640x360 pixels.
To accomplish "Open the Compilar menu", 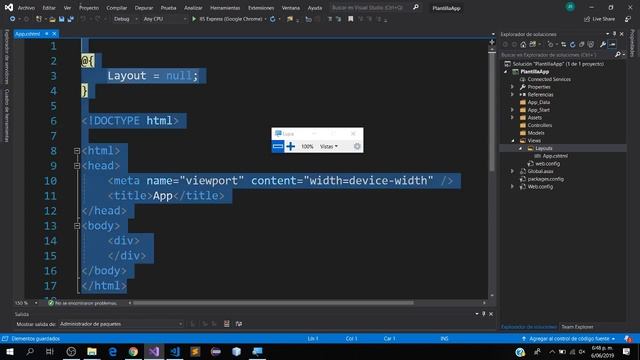I will (116, 8).
